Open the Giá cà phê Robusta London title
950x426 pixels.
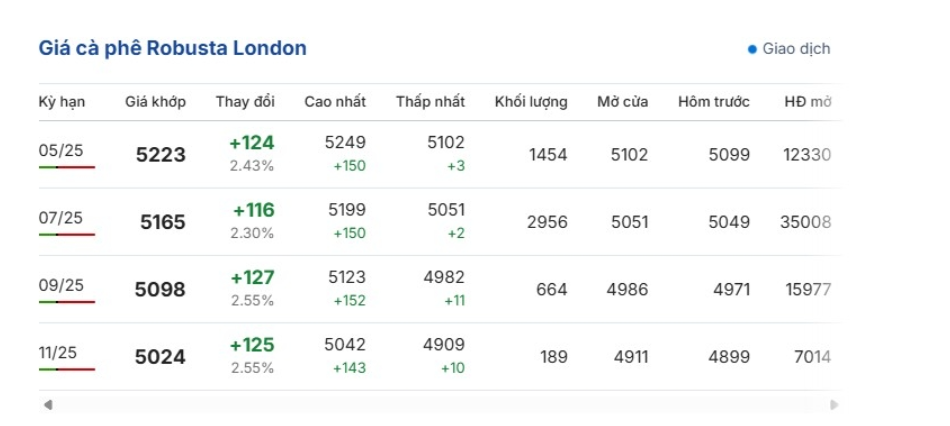click(172, 48)
